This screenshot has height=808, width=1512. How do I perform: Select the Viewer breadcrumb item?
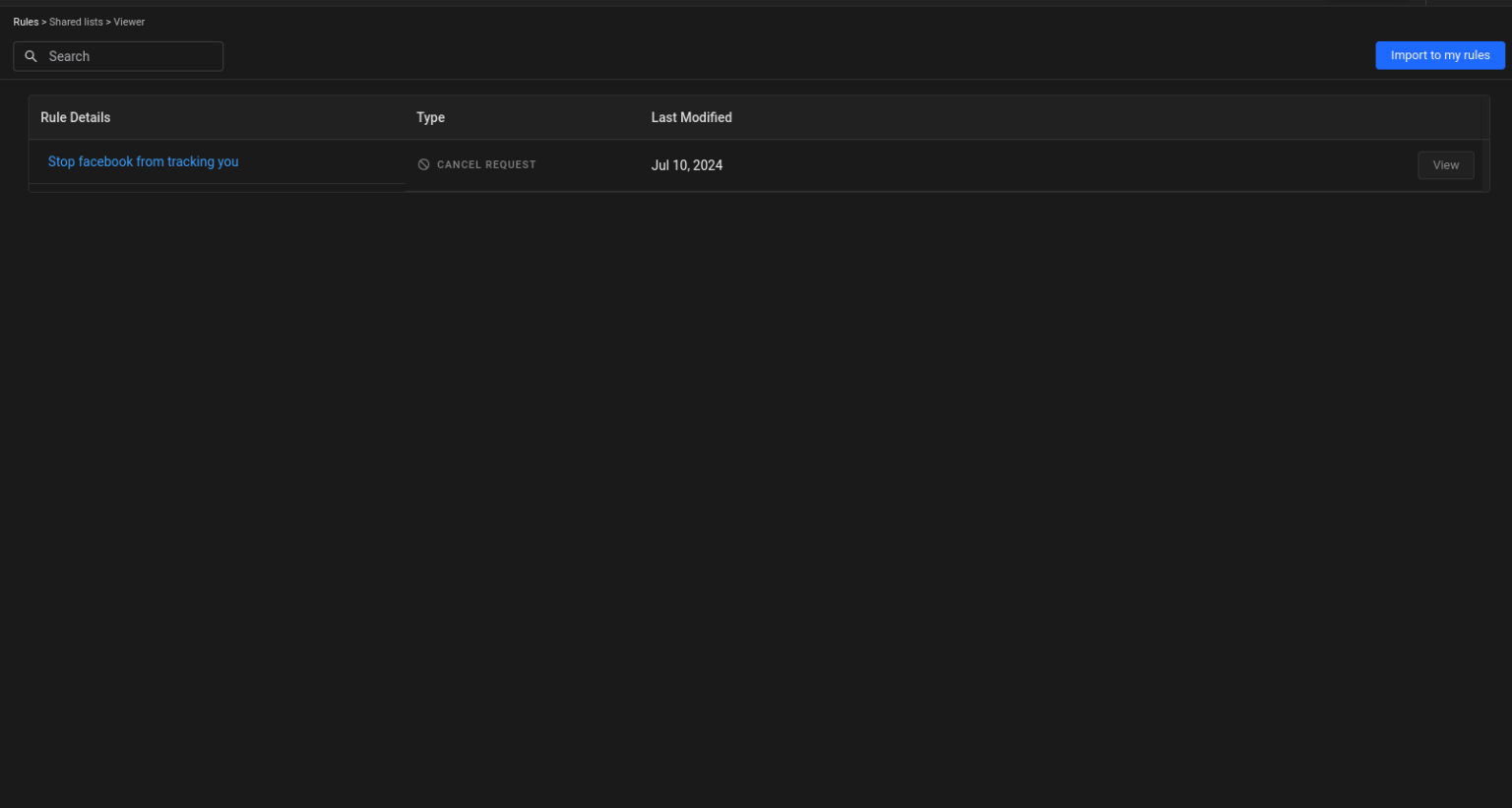pyautogui.click(x=129, y=22)
